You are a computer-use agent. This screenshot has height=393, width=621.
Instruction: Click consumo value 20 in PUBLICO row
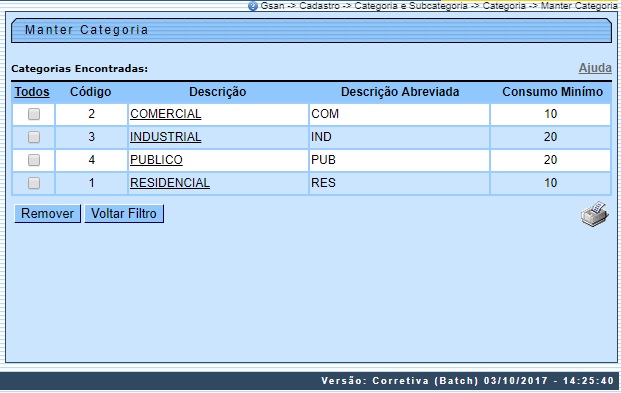pyautogui.click(x=551, y=160)
